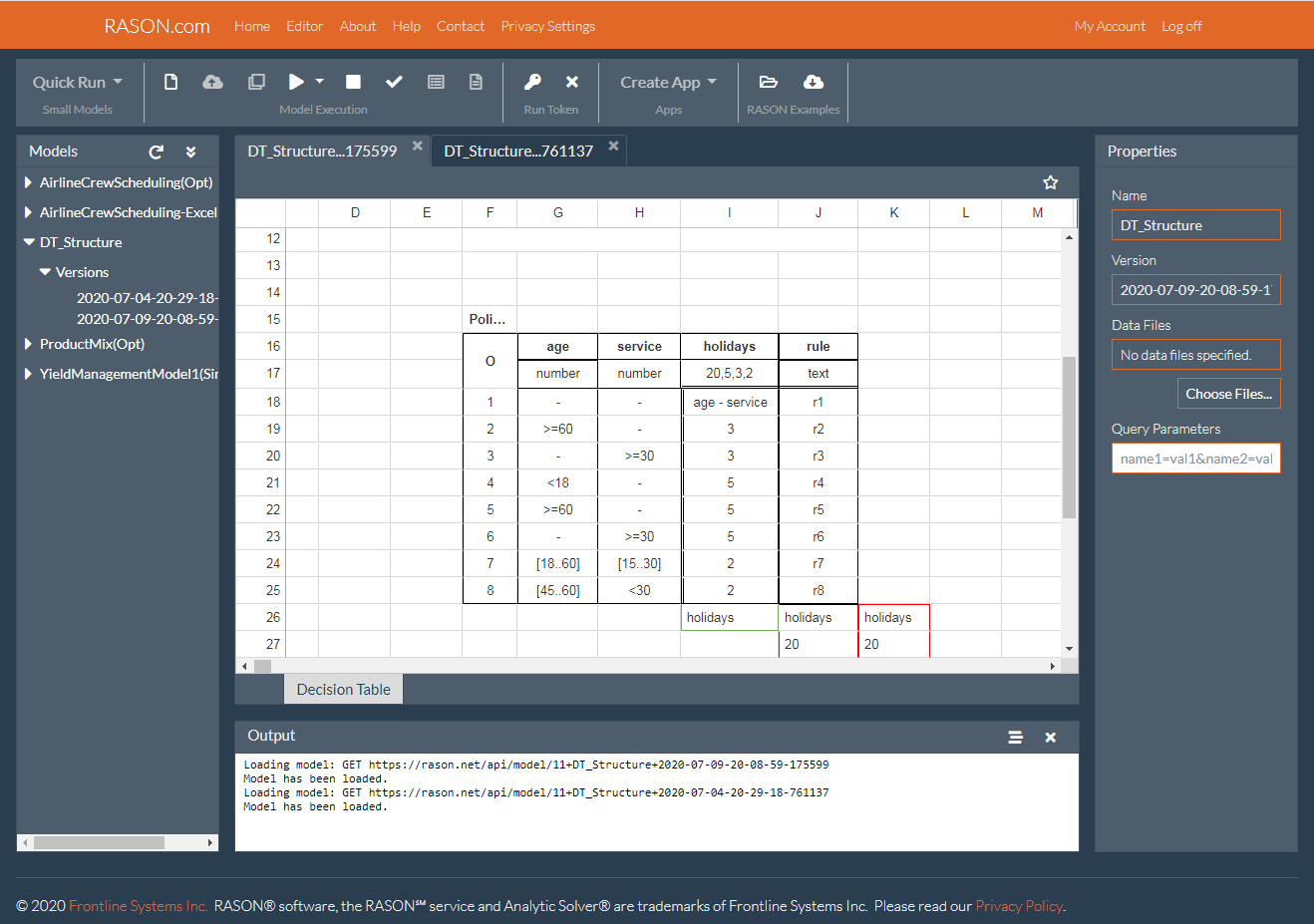Close the DT_Structure...175599 tab
The image size is (1314, 924).
[x=418, y=146]
